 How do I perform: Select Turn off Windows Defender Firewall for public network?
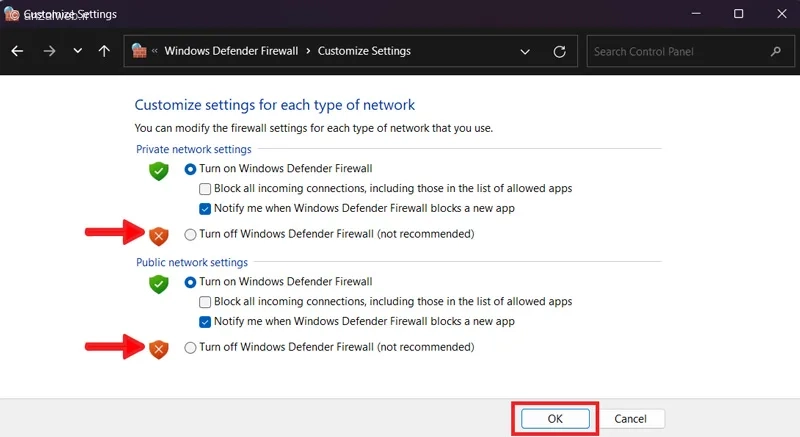point(191,347)
